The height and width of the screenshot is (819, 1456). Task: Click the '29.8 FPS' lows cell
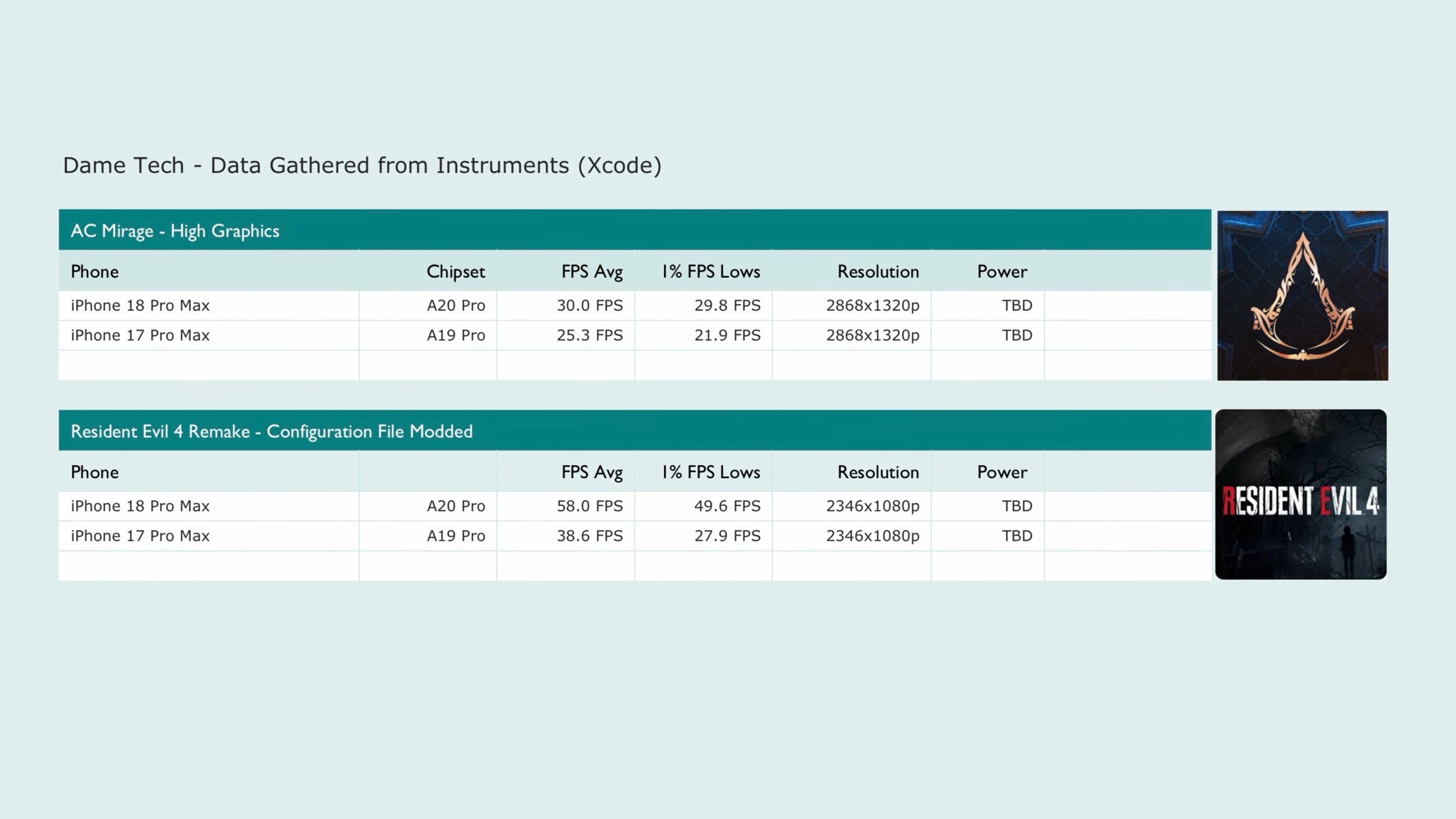pyautogui.click(x=727, y=305)
